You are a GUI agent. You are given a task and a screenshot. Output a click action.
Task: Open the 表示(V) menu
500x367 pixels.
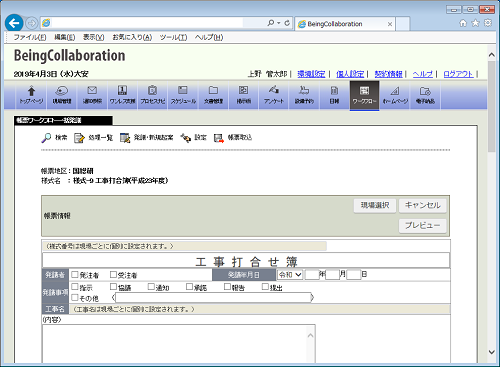[x=94, y=37]
